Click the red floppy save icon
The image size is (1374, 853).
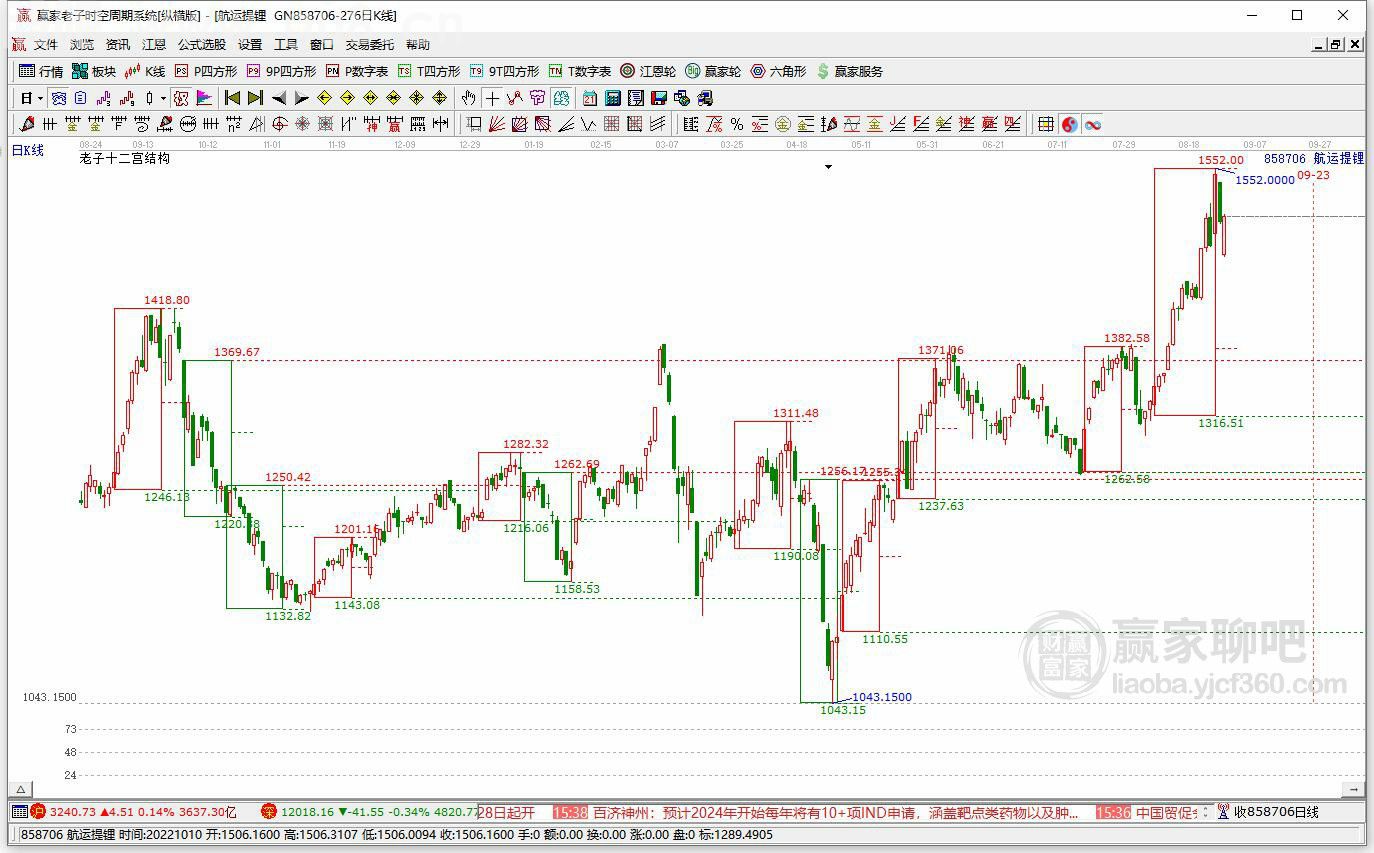[x=659, y=98]
